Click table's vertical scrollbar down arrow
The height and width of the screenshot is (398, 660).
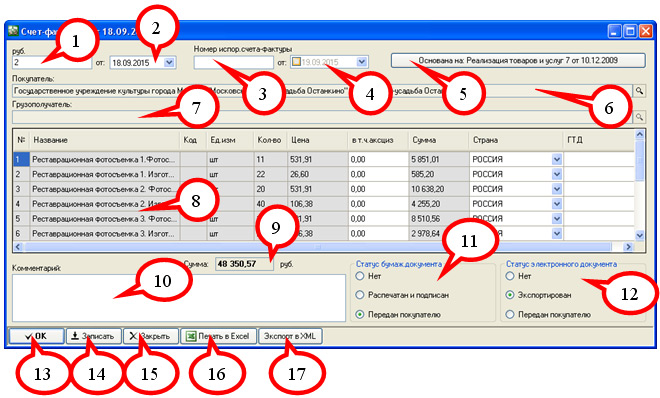point(640,235)
